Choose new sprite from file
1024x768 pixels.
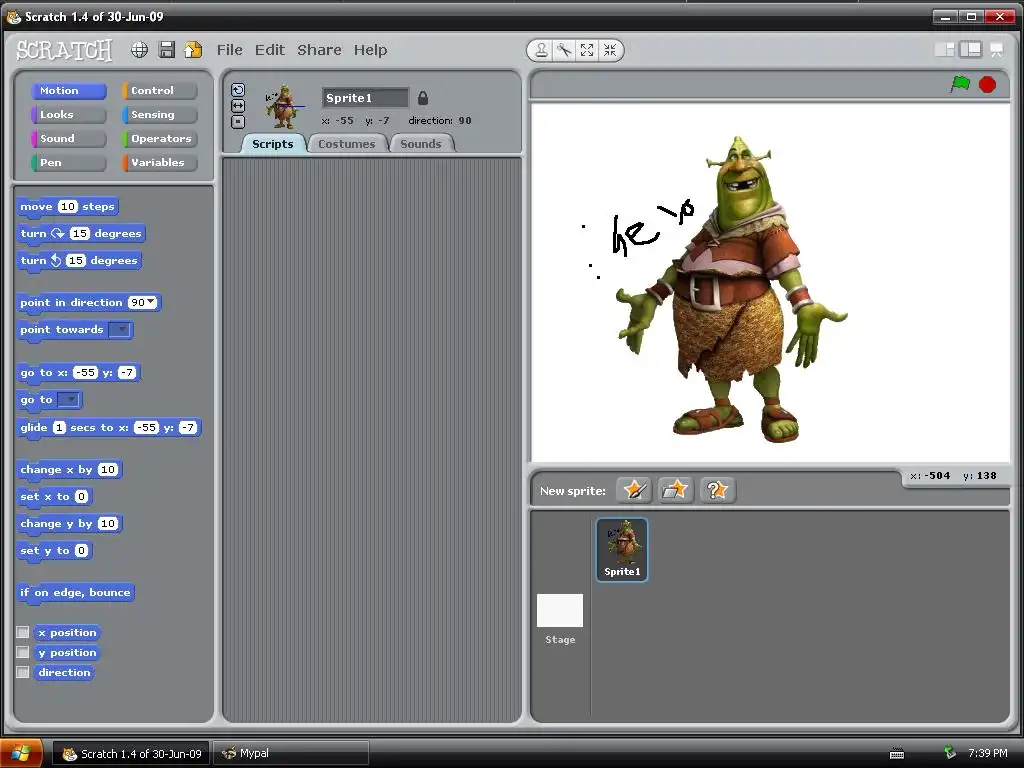point(675,490)
